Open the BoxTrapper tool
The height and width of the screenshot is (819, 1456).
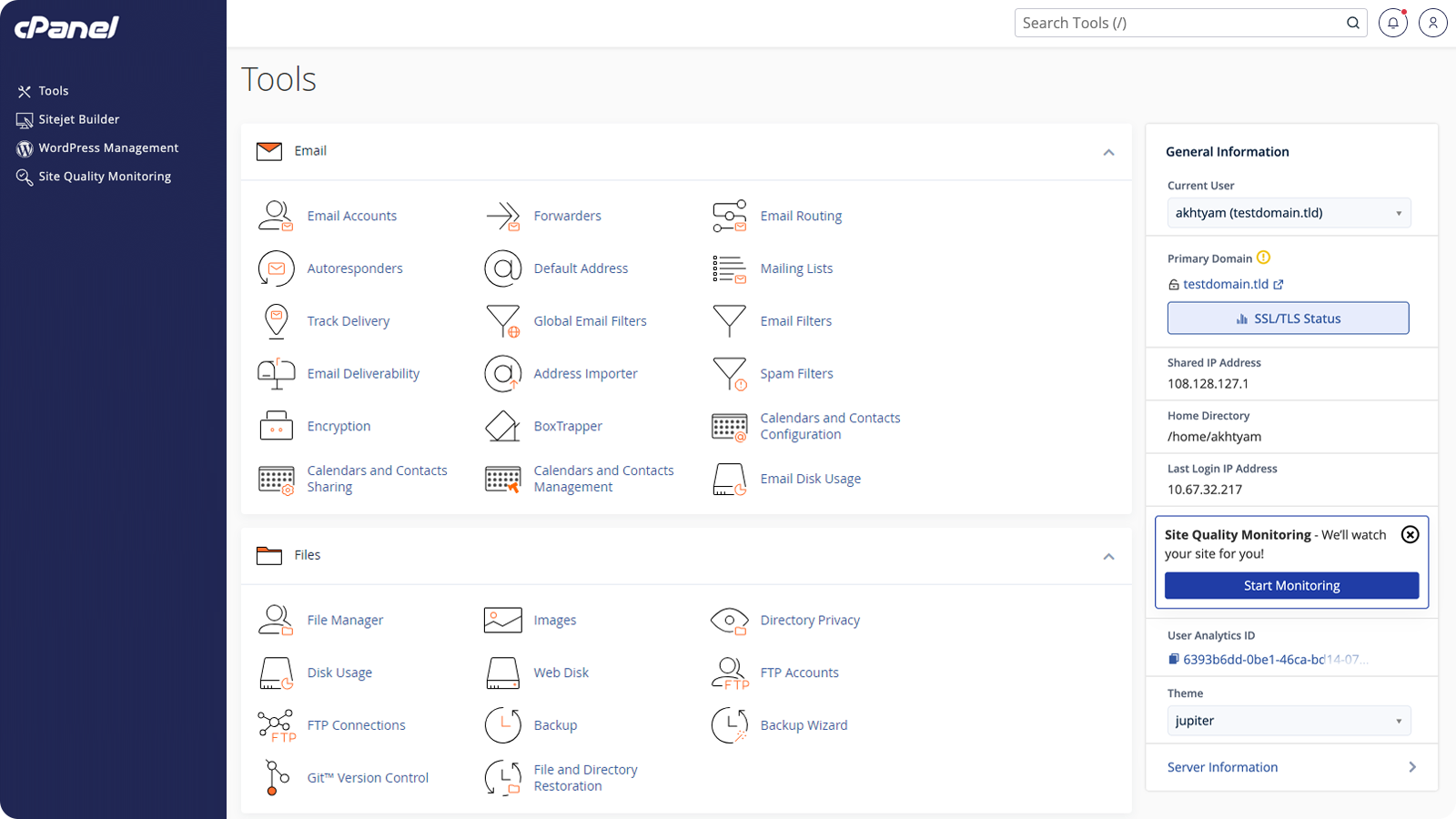coord(568,426)
